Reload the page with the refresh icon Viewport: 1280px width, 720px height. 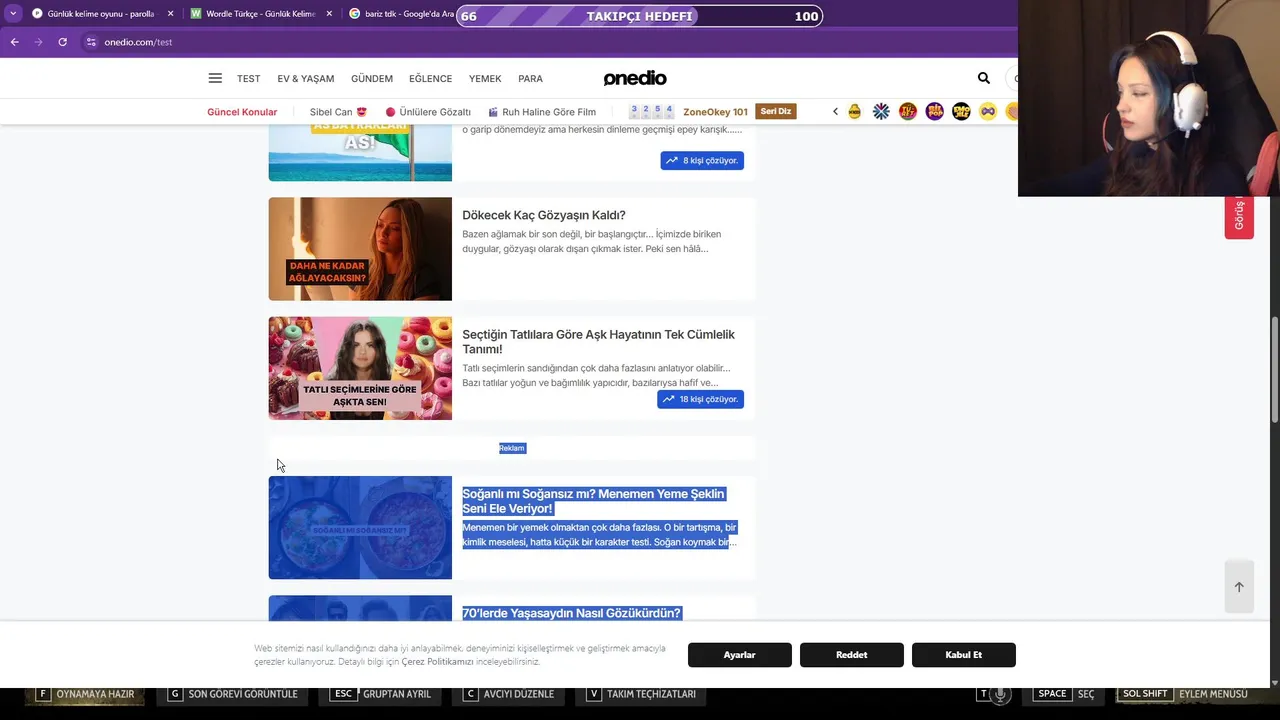pyautogui.click(x=62, y=42)
